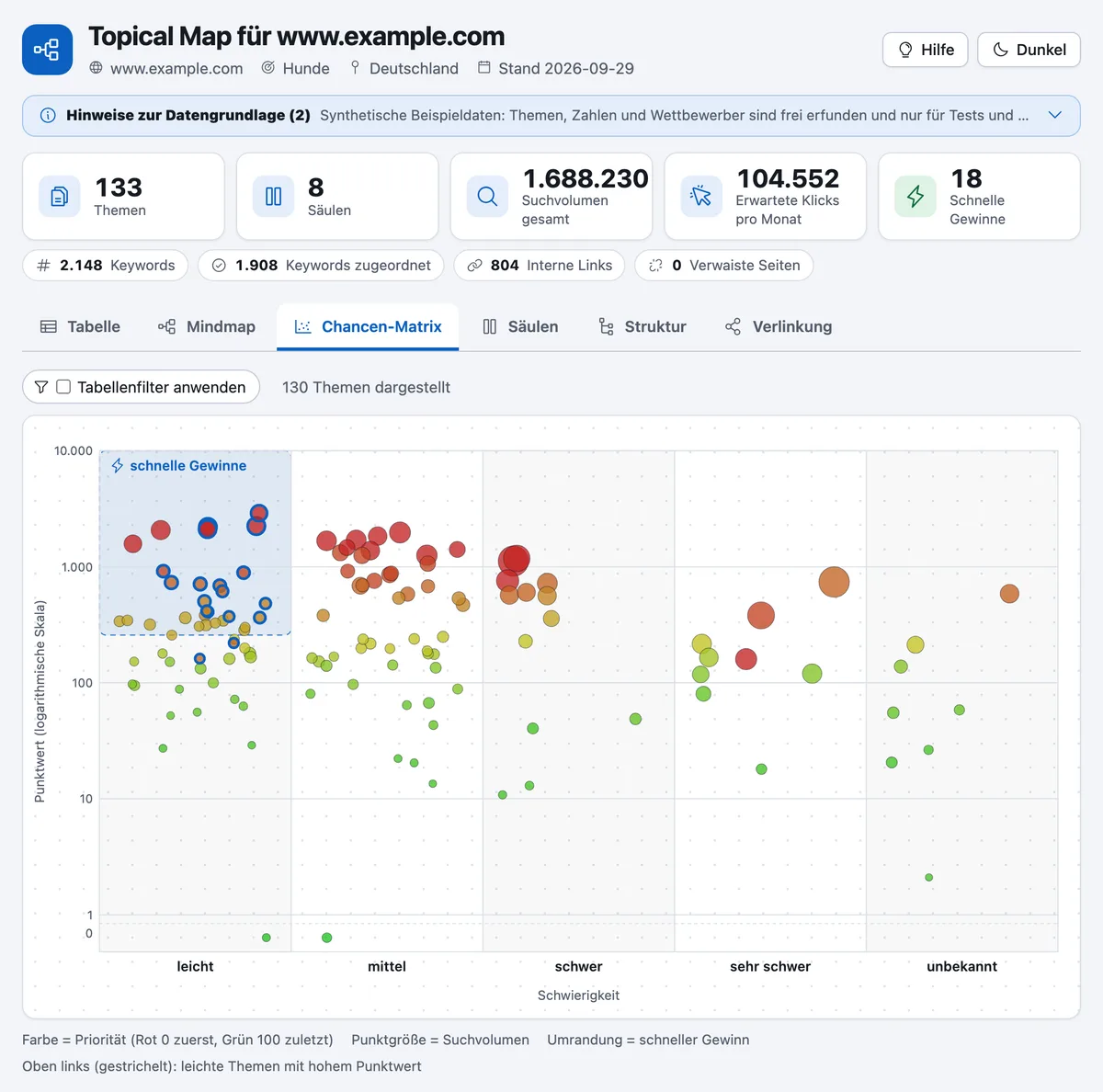Viewport: 1103px width, 1092px height.
Task: Click the columns icon on the Säulen card
Action: click(273, 196)
